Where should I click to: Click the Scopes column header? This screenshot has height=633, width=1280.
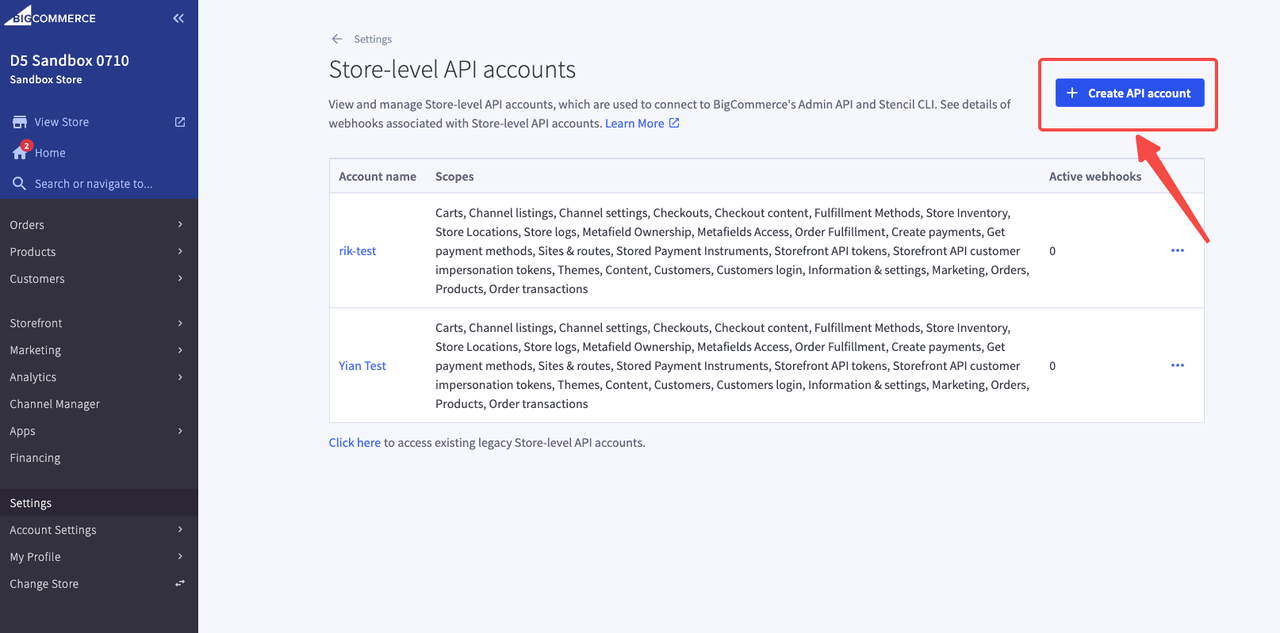[454, 176]
